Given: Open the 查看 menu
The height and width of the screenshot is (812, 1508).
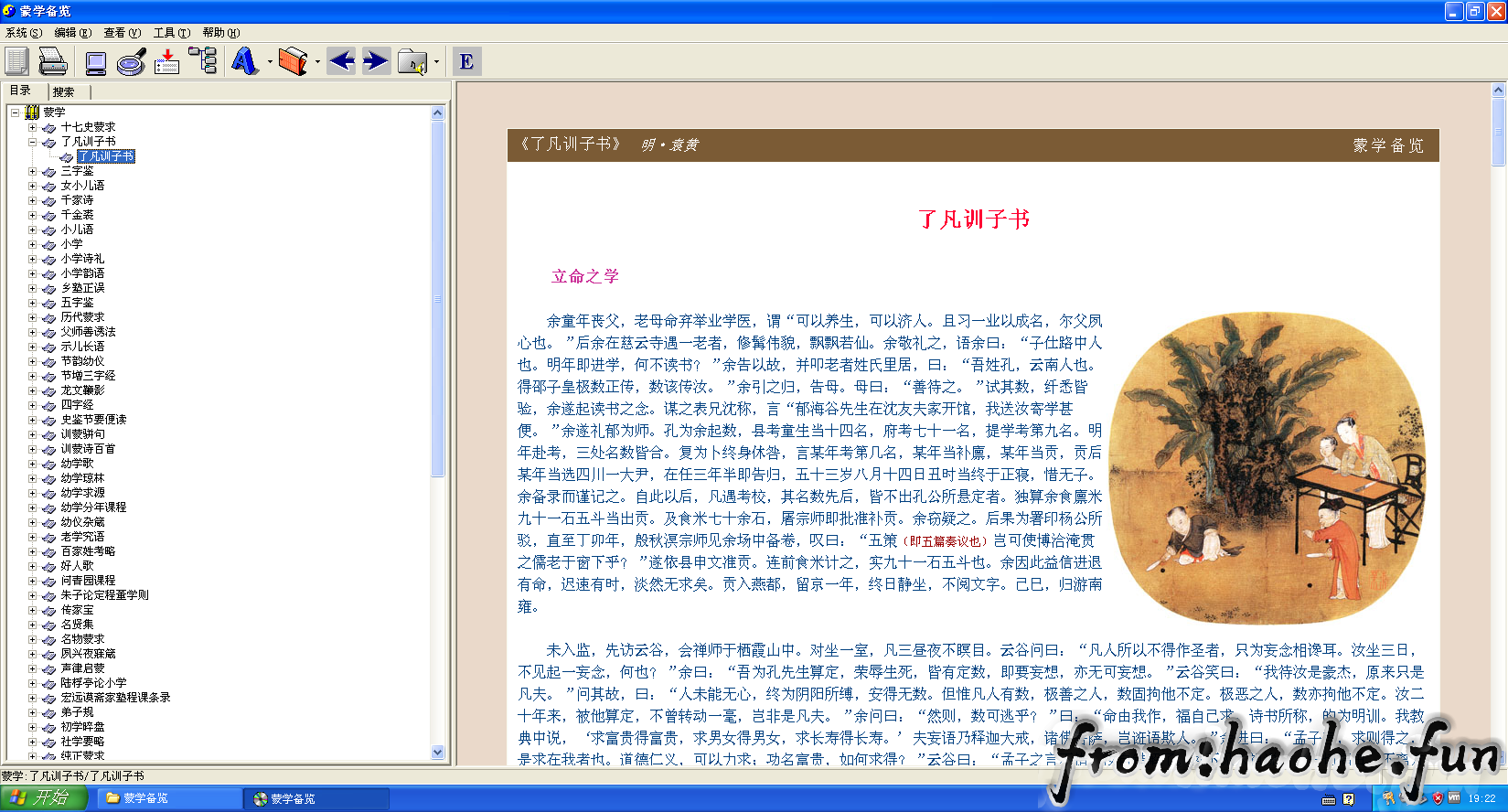Looking at the screenshot, I should point(122,32).
